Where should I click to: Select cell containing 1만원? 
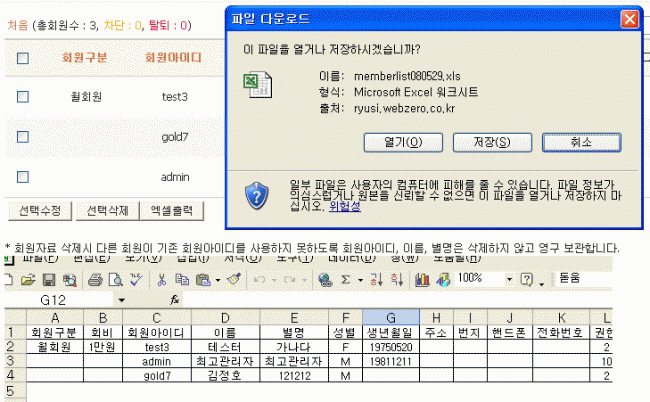[x=102, y=347]
